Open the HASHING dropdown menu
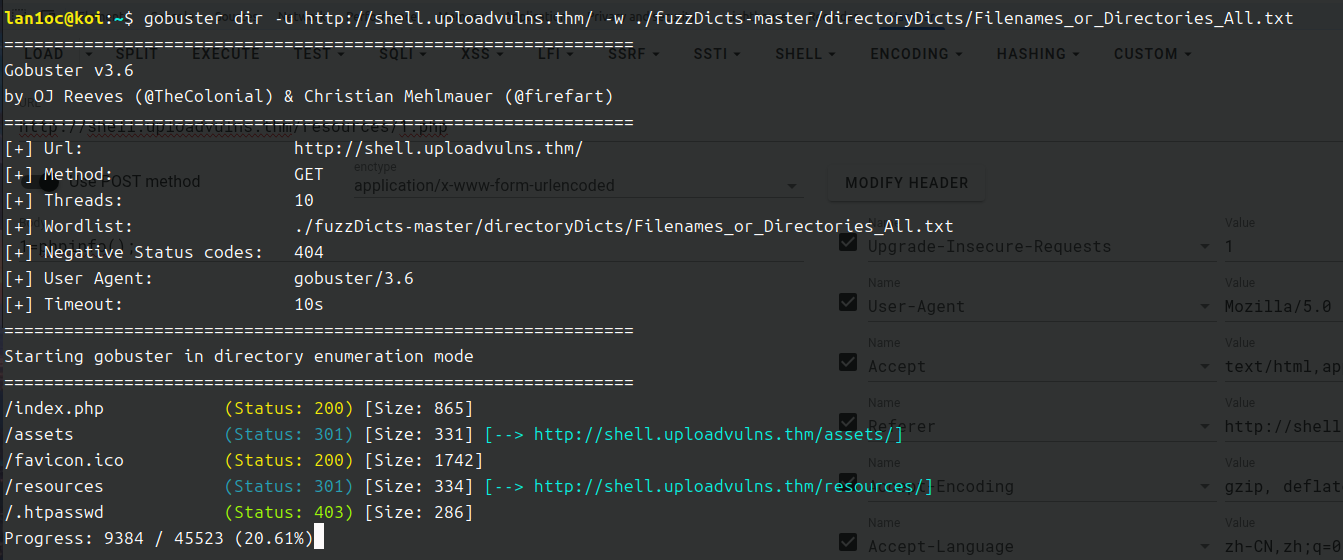 pos(1038,54)
